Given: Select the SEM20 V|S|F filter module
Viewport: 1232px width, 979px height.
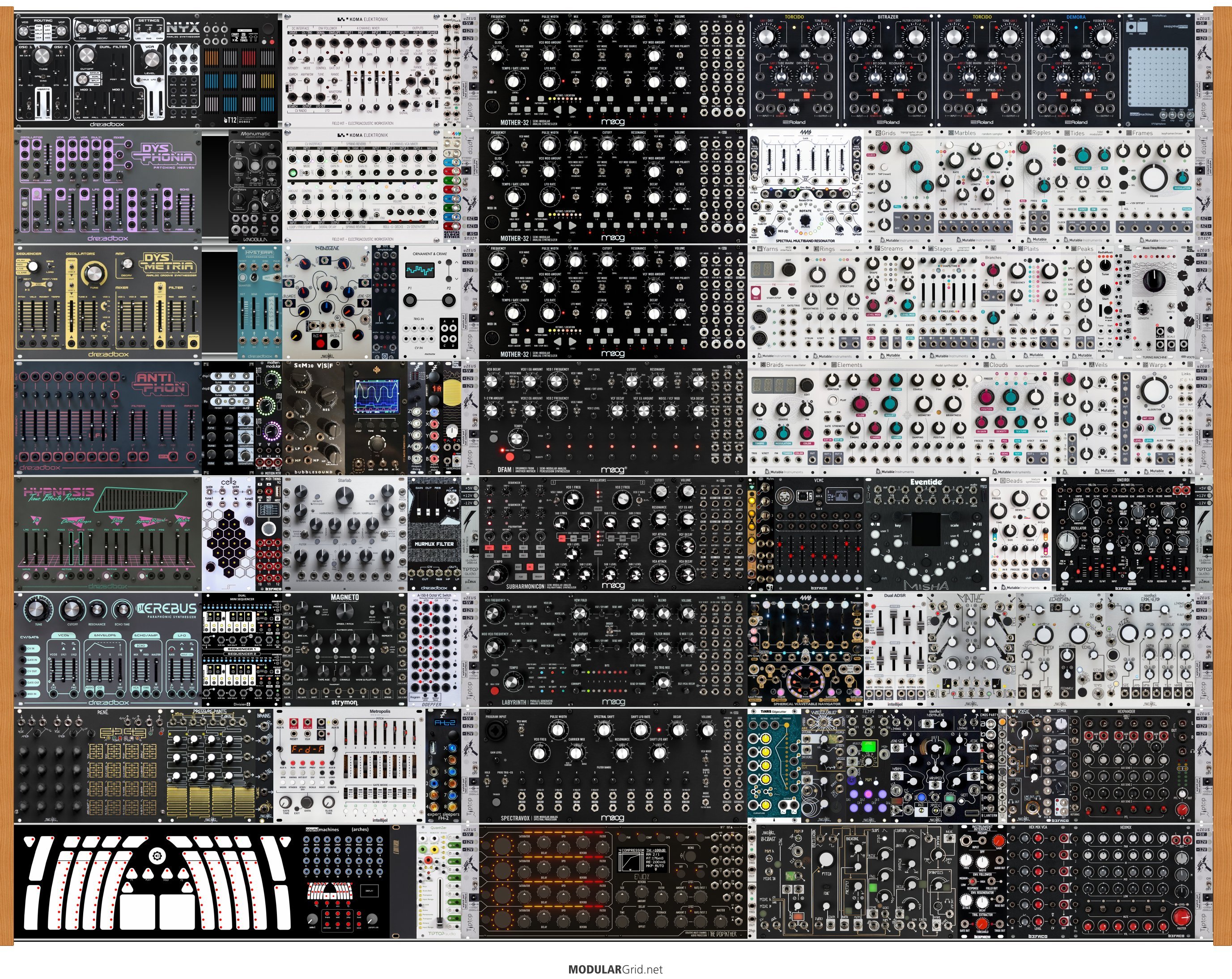Looking at the screenshot, I should pyautogui.click(x=315, y=418).
